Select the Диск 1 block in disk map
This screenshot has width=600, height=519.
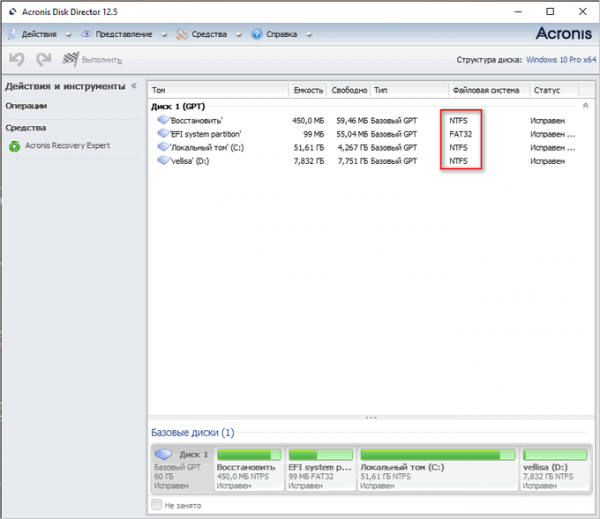pos(182,469)
